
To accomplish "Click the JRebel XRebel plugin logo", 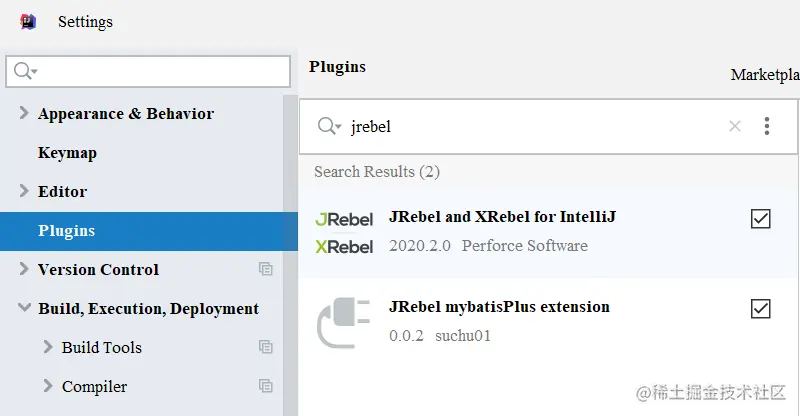I will pyautogui.click(x=344, y=232).
